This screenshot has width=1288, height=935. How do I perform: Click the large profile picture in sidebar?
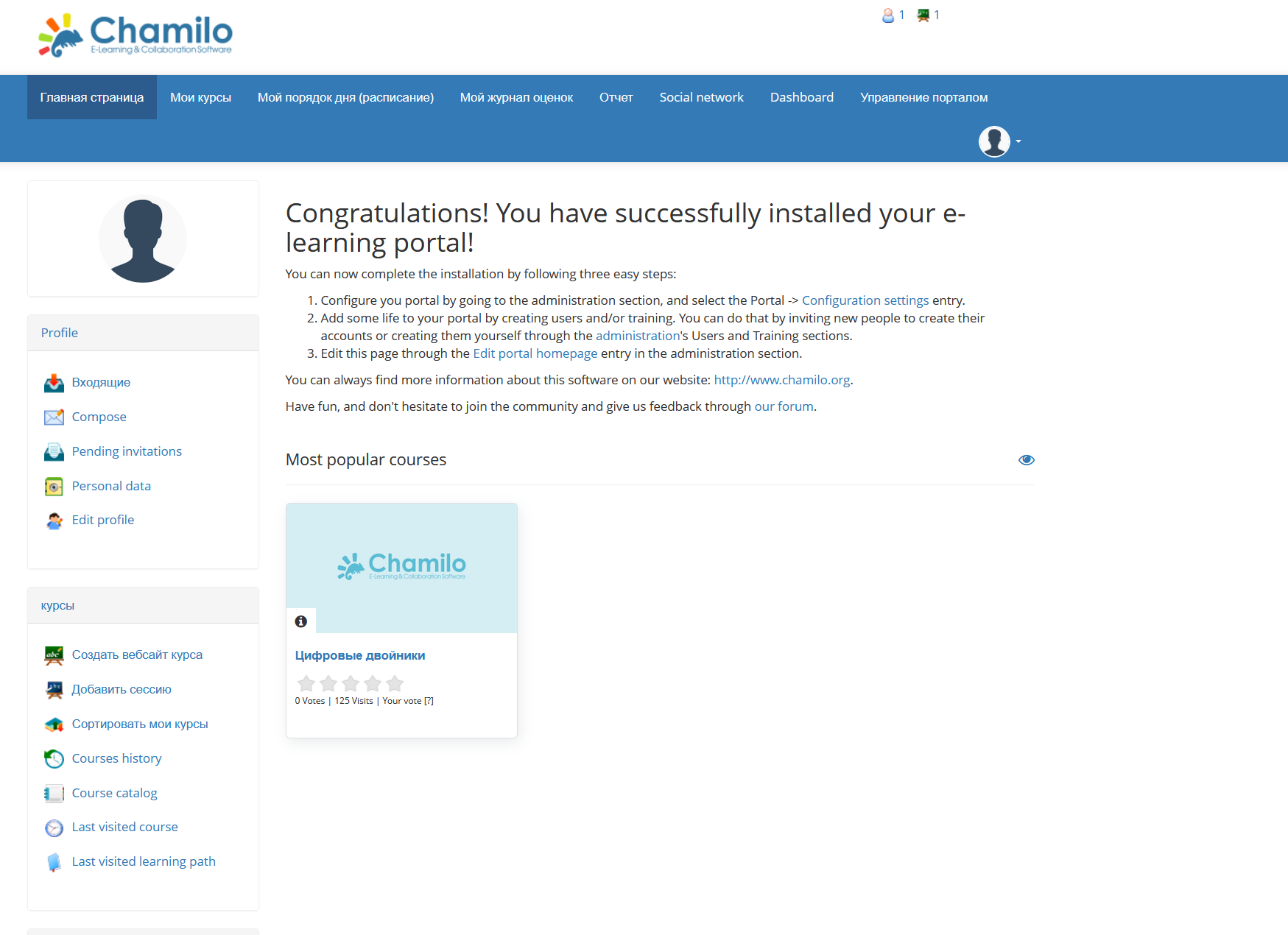point(143,239)
